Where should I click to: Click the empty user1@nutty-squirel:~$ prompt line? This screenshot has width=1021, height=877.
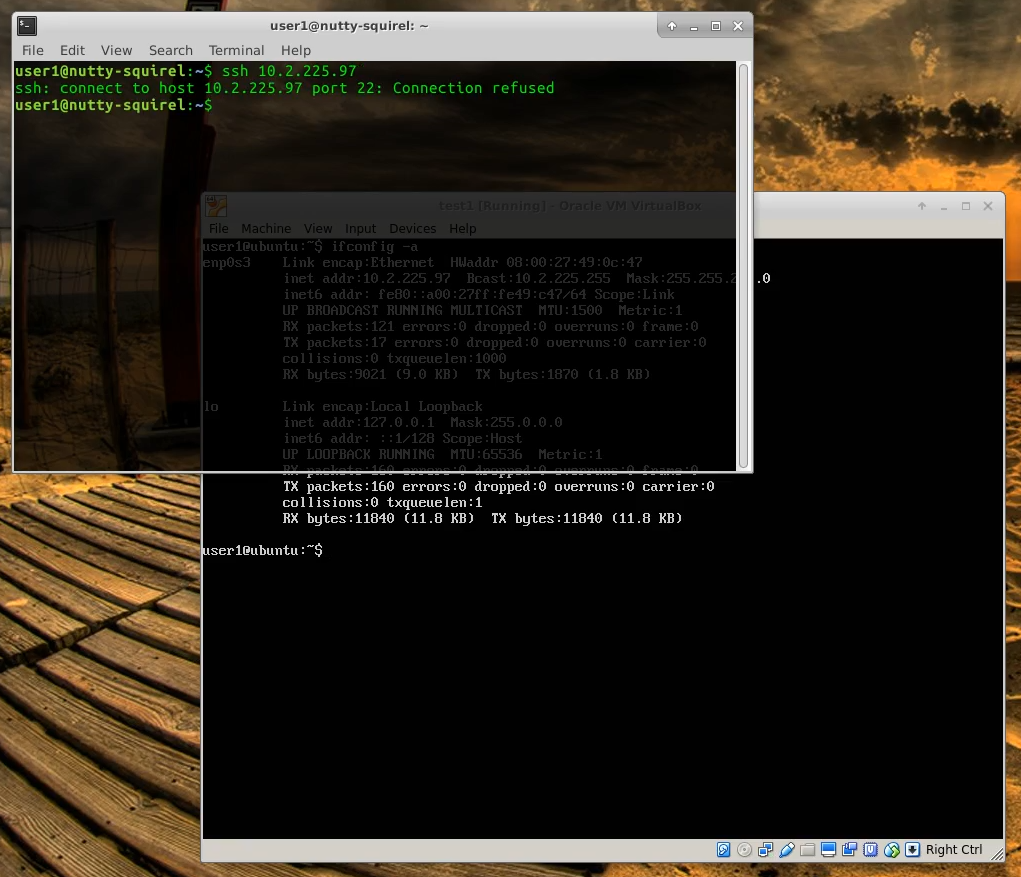click(x=114, y=105)
